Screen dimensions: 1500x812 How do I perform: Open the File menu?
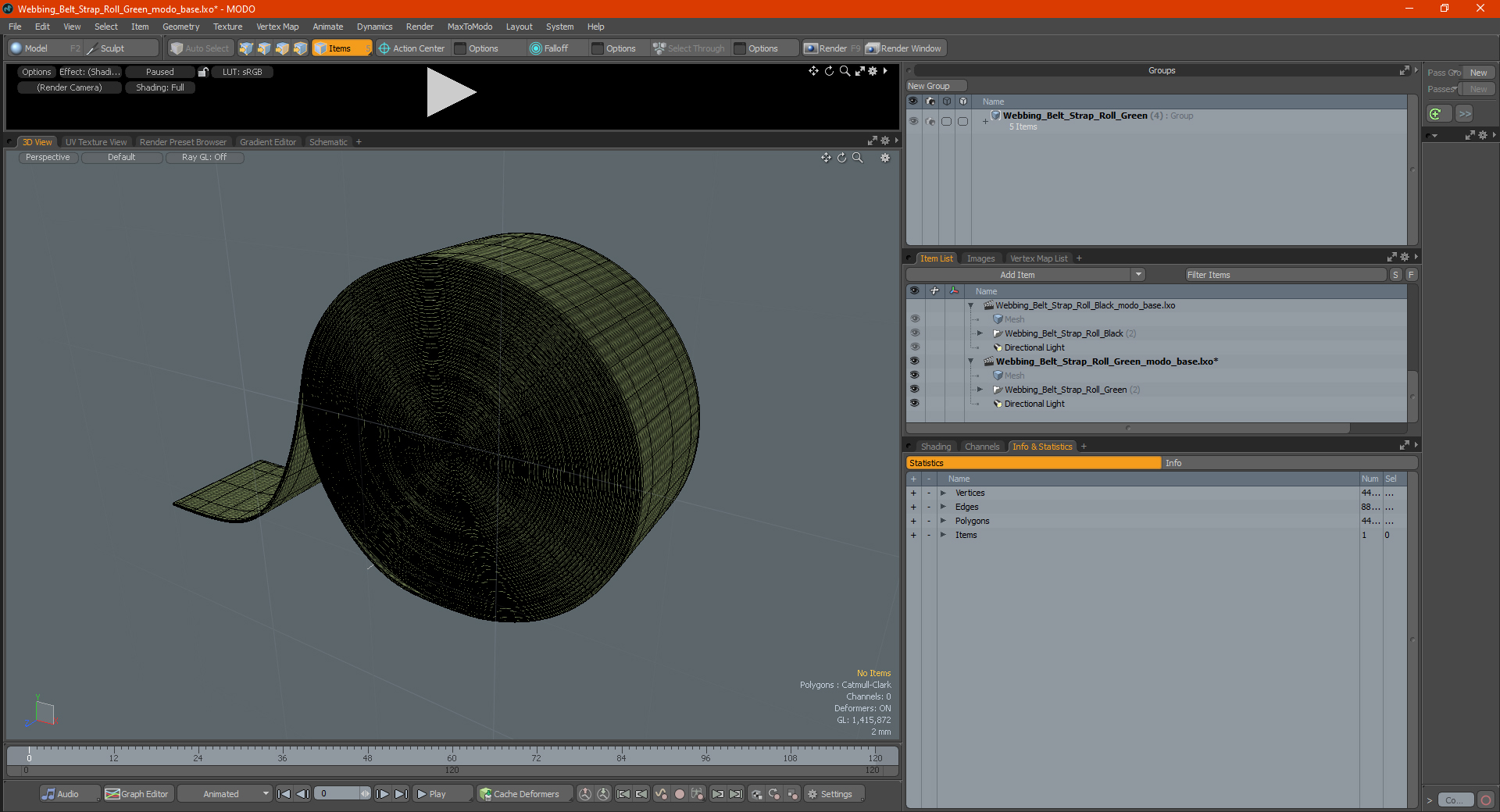pos(15,27)
